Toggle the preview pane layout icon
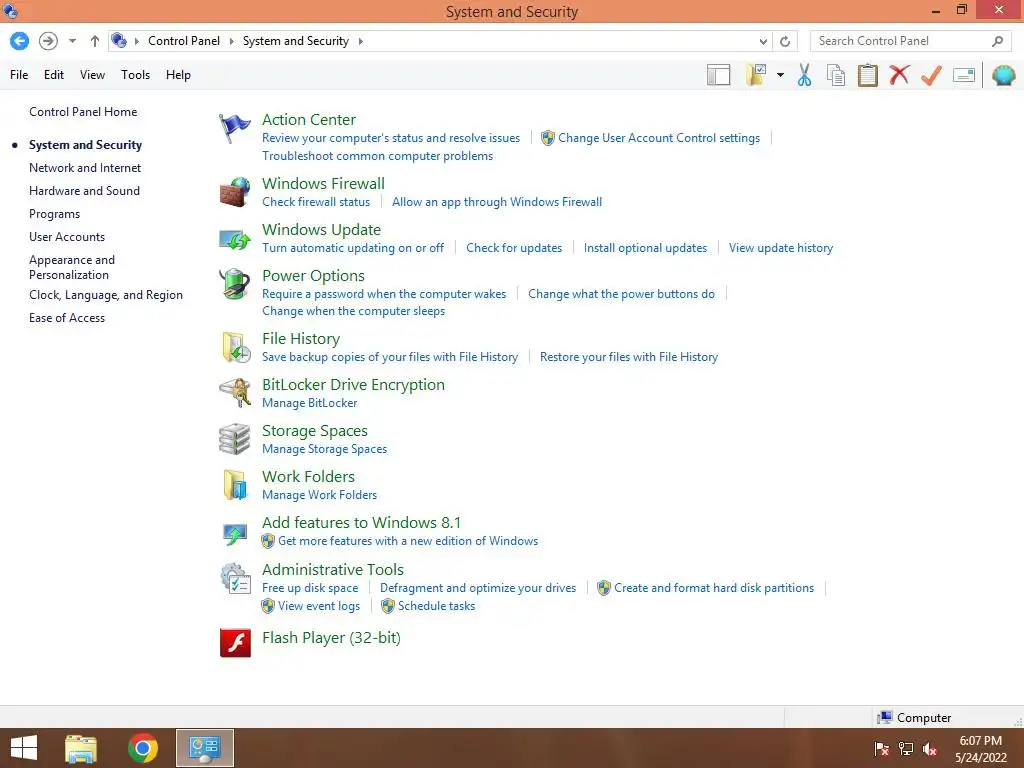 pos(718,75)
